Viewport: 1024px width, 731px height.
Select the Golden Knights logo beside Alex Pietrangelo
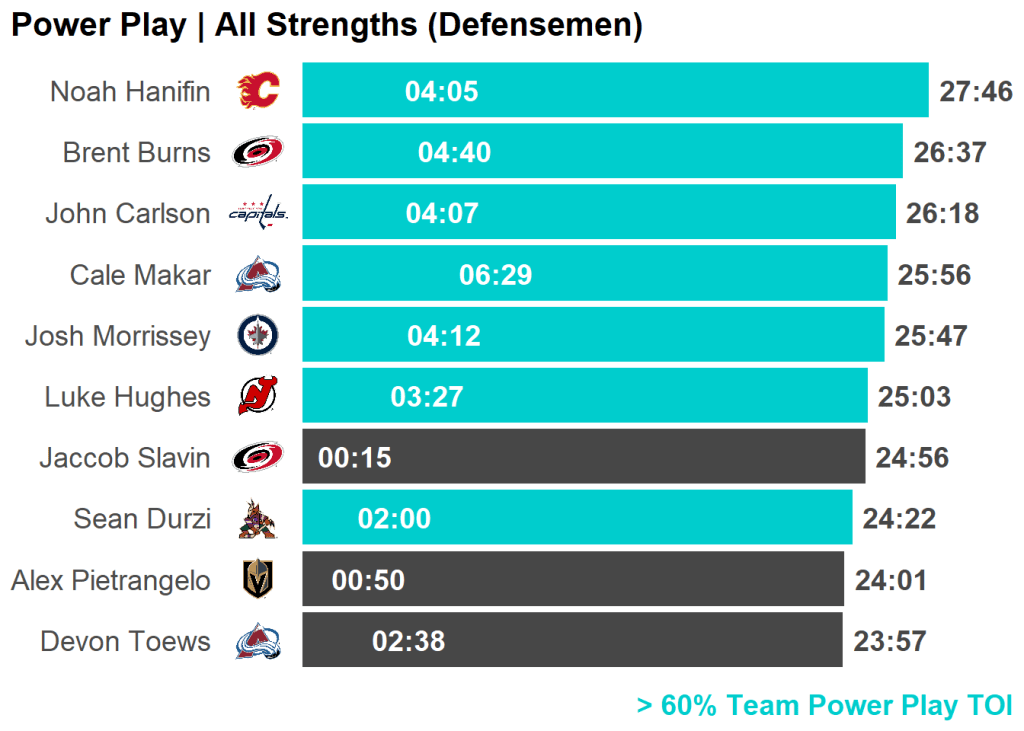pyautogui.click(x=258, y=580)
